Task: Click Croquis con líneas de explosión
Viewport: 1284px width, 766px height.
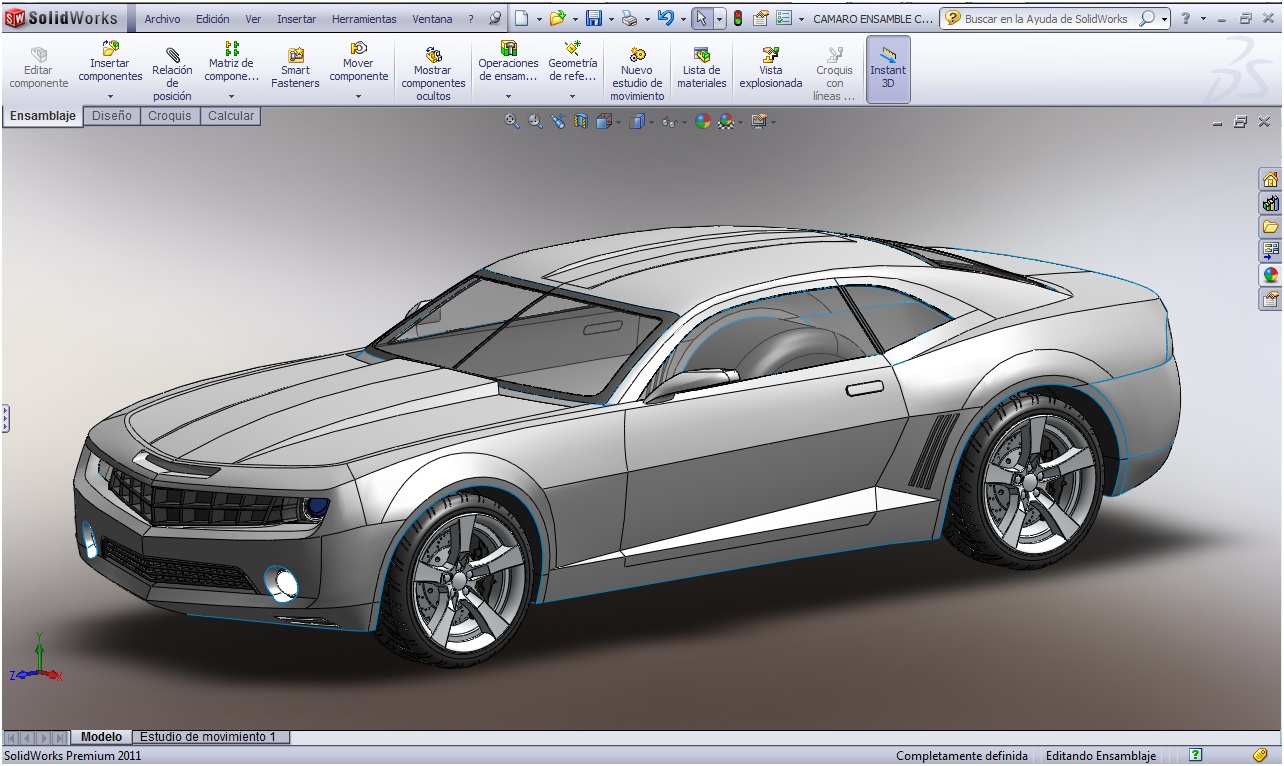Action: point(834,74)
